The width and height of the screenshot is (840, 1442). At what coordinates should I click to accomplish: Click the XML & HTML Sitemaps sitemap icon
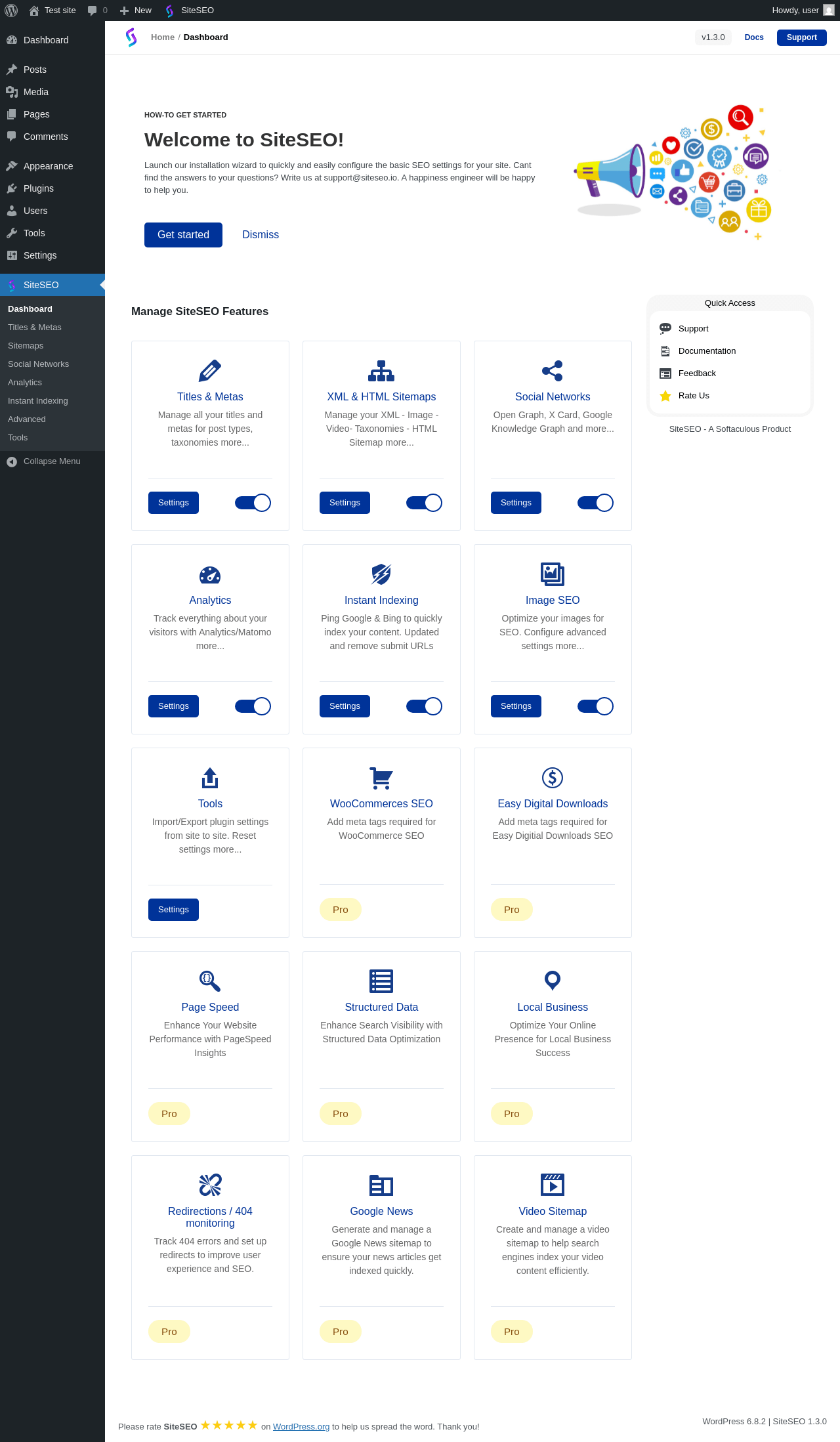tap(381, 371)
